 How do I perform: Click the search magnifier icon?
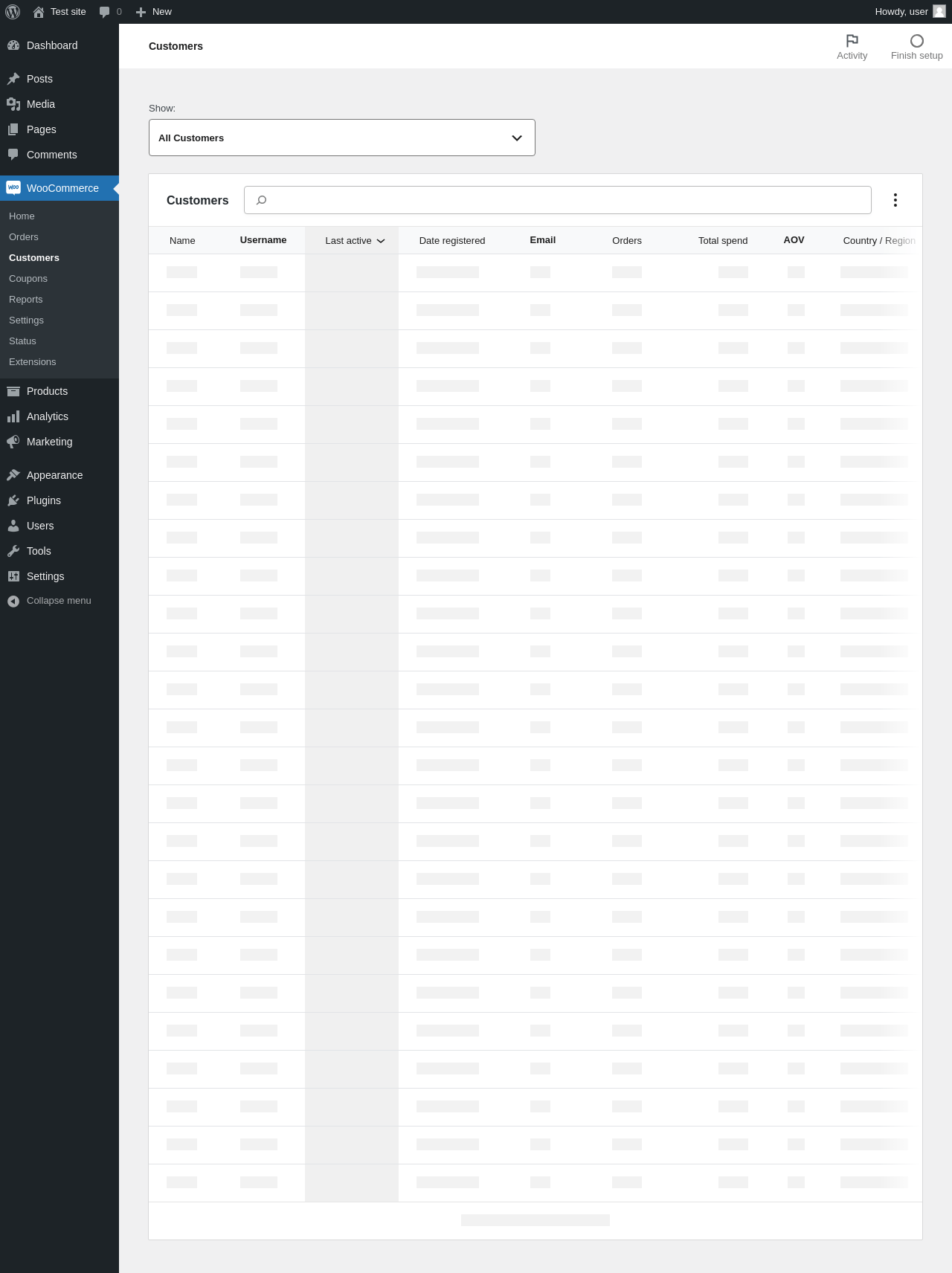coord(261,200)
